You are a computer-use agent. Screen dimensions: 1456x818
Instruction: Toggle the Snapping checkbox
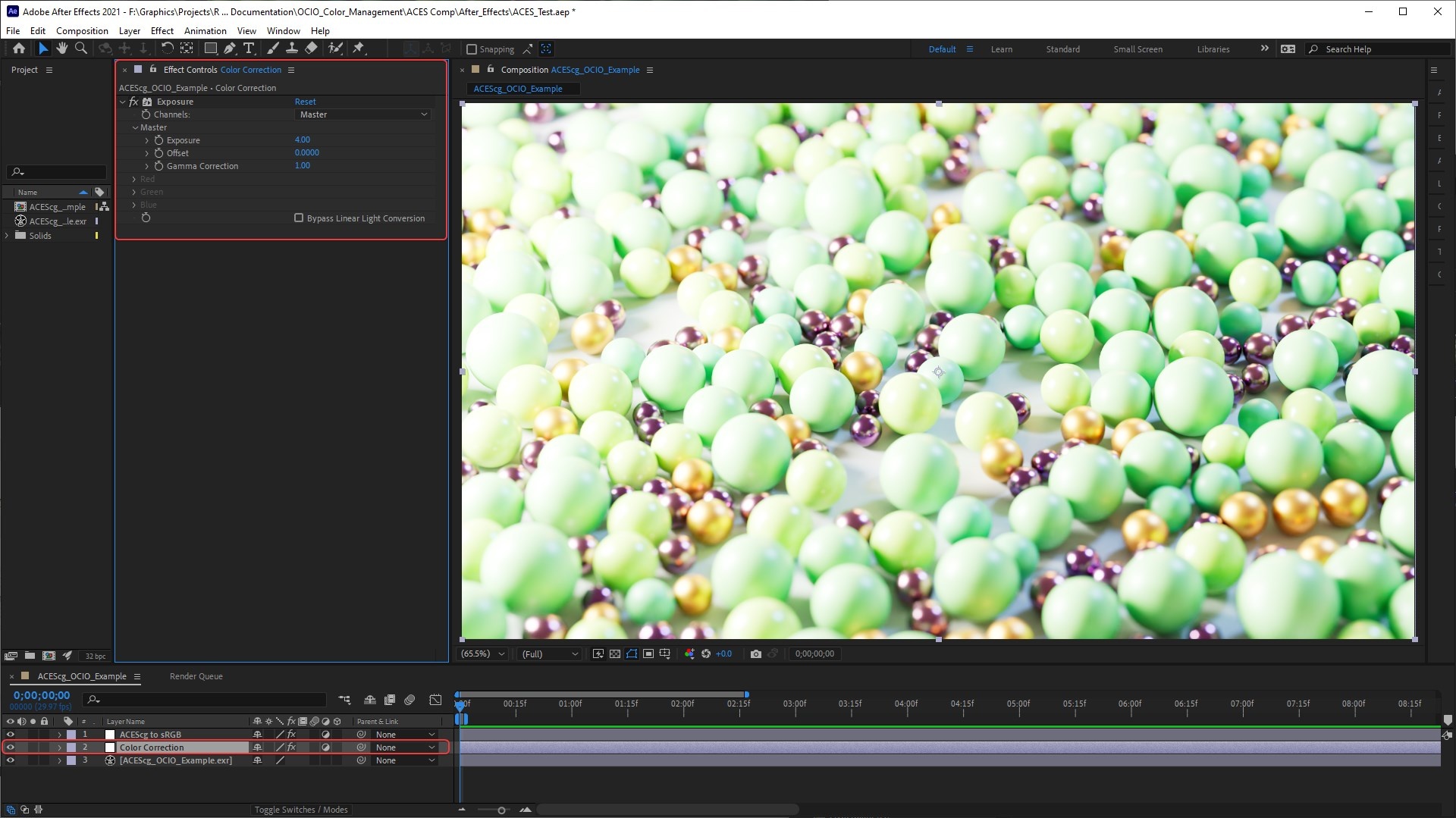[472, 49]
